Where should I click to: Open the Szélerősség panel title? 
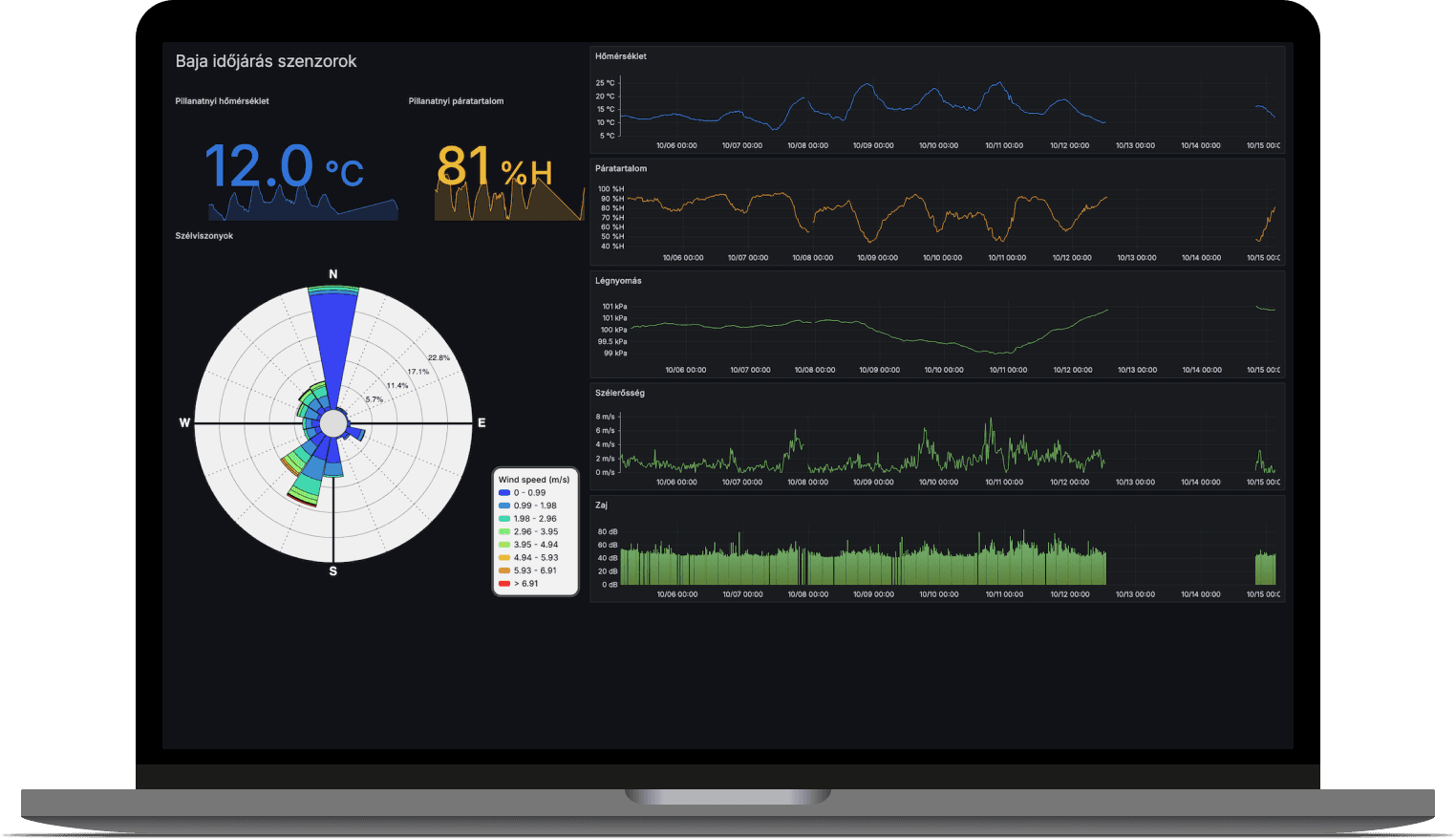[x=620, y=393]
